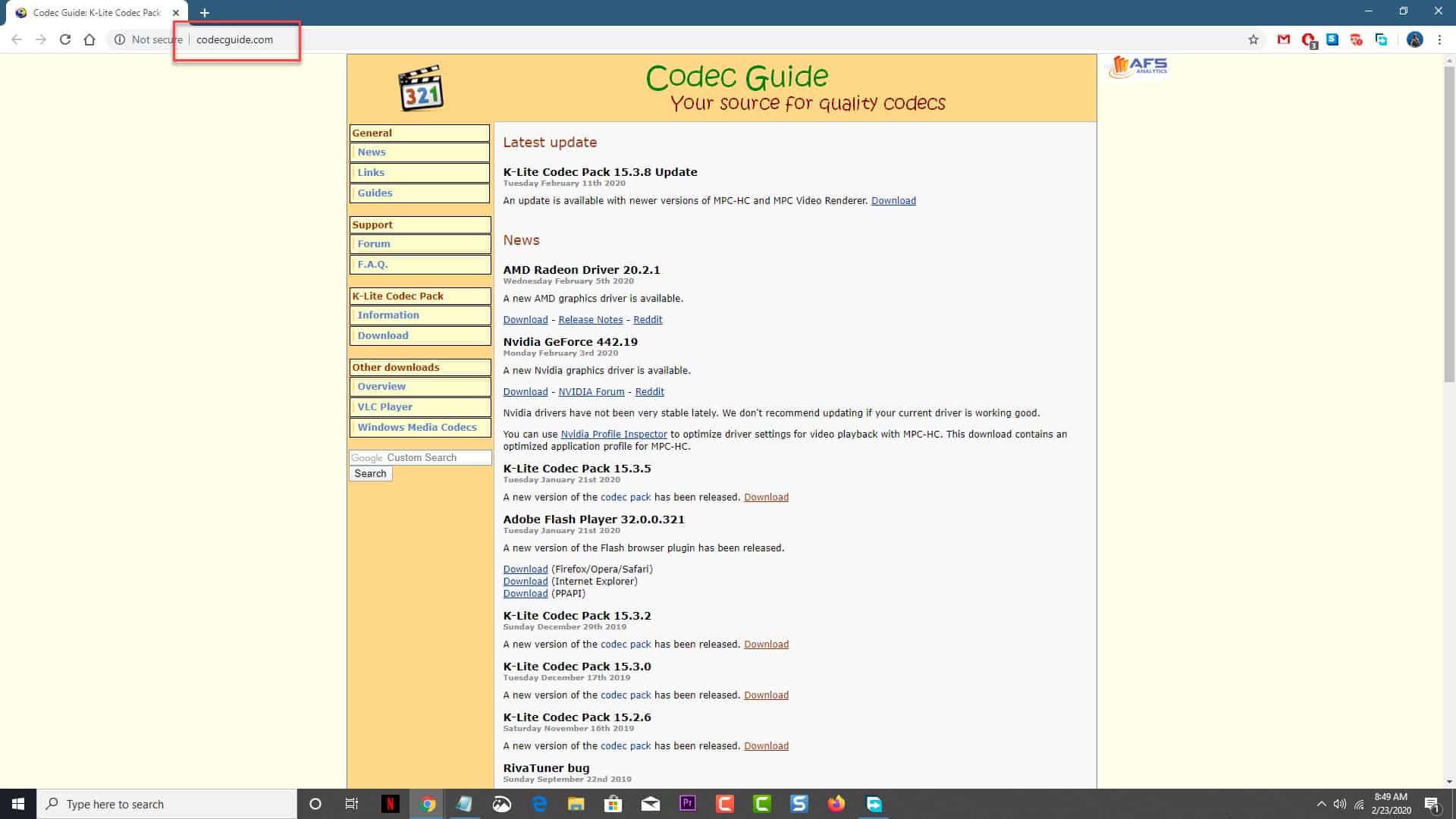Open the Chrome profile avatar
Viewport: 1456px width, 819px height.
click(x=1415, y=39)
